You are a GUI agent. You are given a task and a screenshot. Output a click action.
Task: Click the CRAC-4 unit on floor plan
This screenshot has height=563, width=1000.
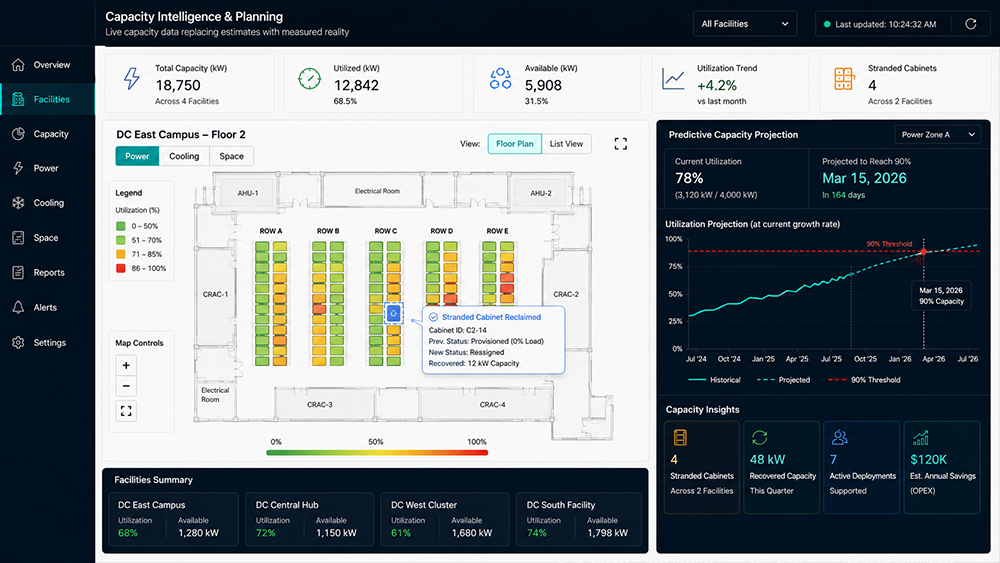point(492,404)
